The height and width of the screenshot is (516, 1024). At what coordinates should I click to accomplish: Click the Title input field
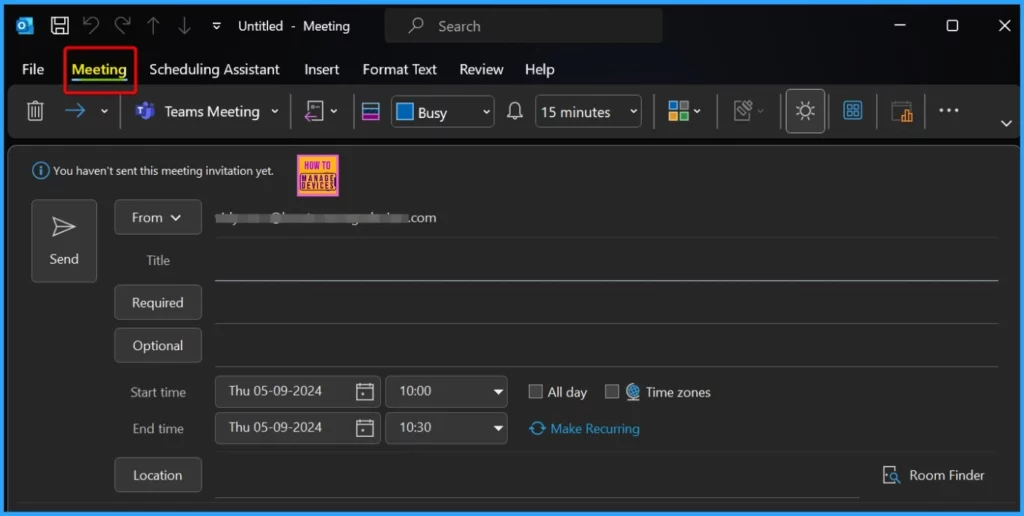tap(606, 261)
